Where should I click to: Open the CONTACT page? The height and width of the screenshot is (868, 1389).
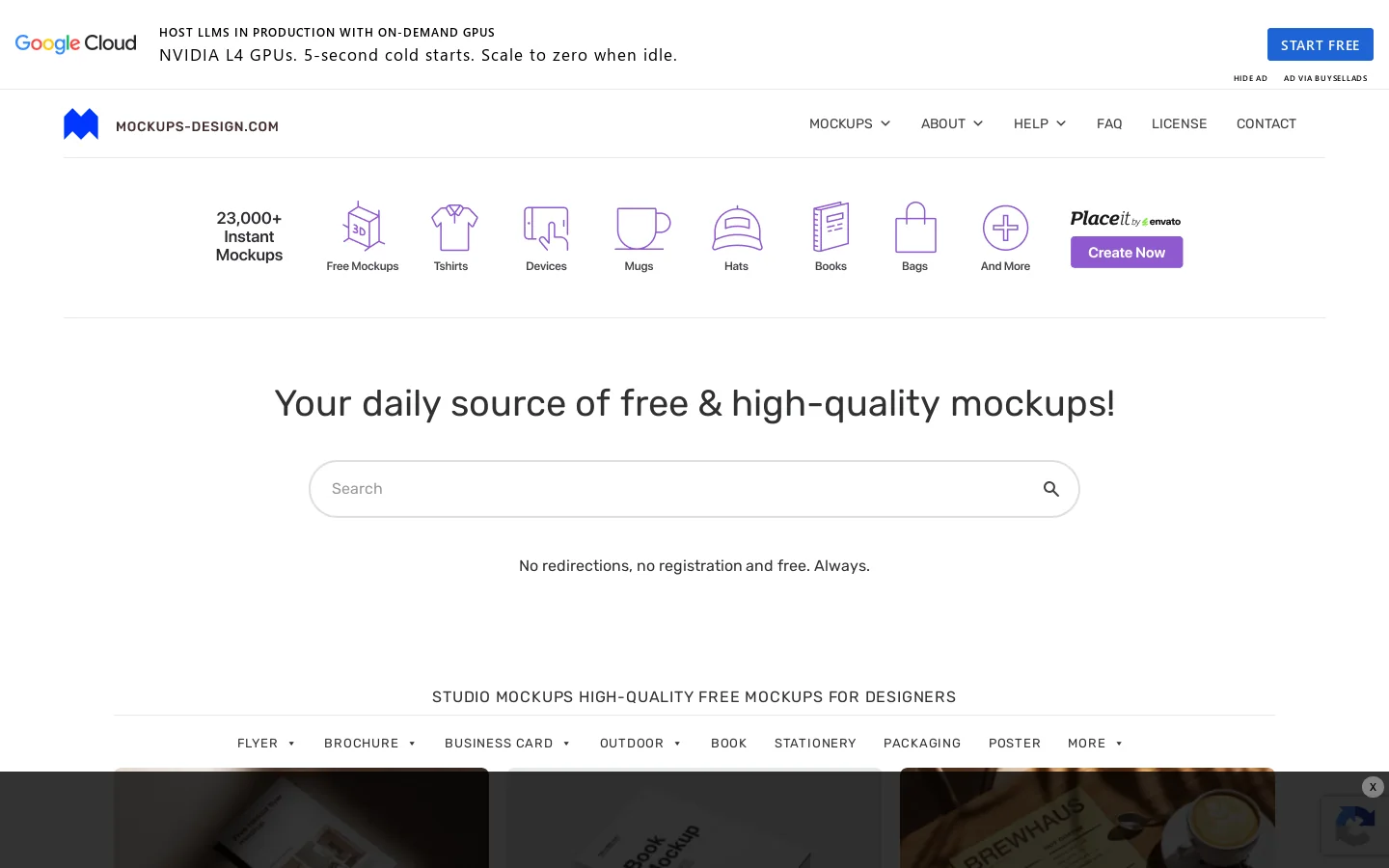point(1266,123)
